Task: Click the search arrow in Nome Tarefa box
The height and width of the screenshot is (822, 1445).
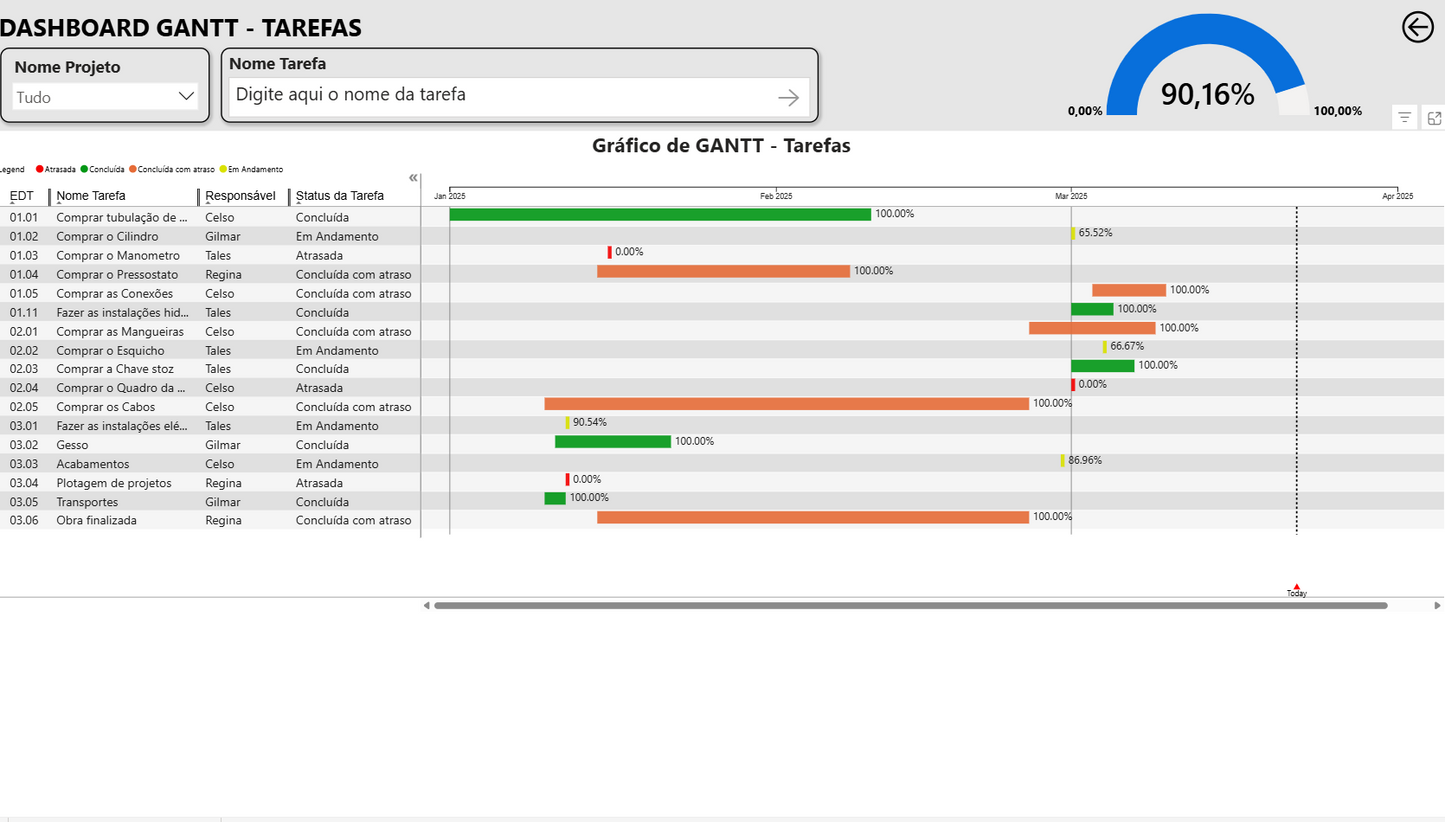Action: pyautogui.click(x=788, y=97)
